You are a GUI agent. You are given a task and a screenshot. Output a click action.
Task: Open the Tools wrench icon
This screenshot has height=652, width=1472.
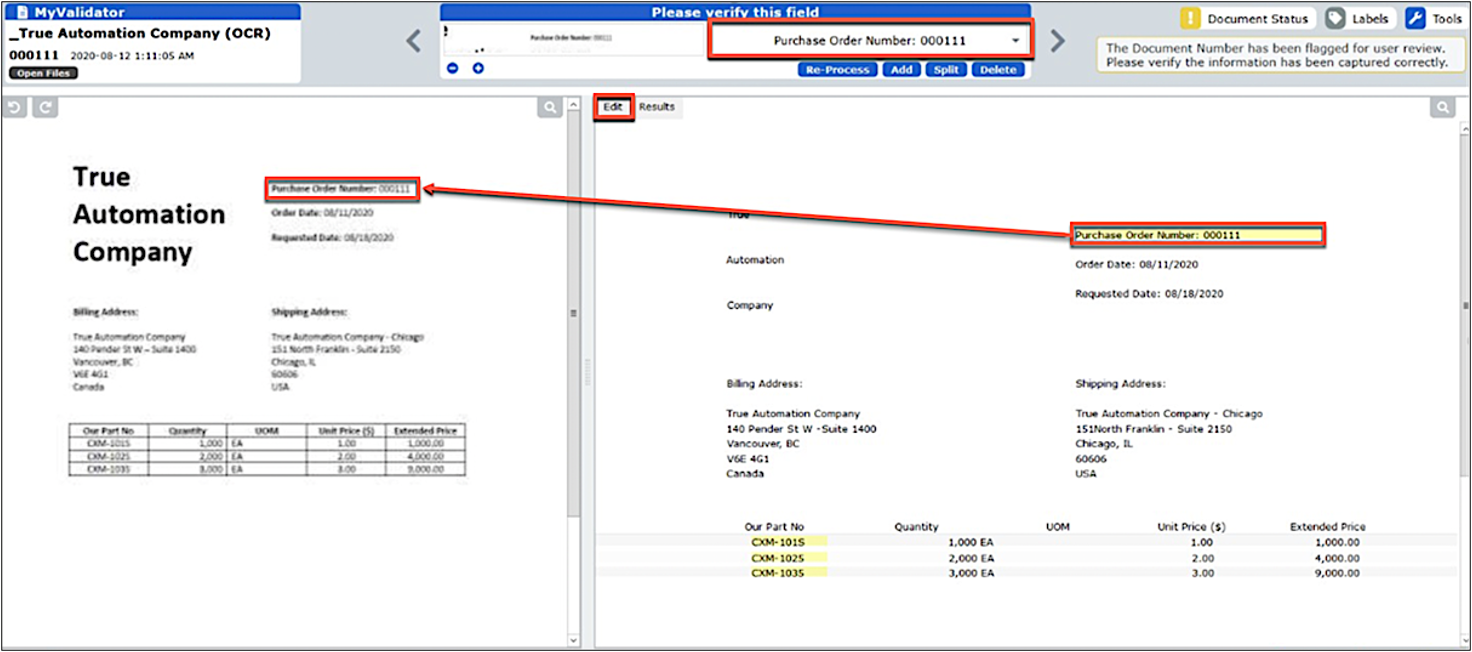[x=1415, y=18]
